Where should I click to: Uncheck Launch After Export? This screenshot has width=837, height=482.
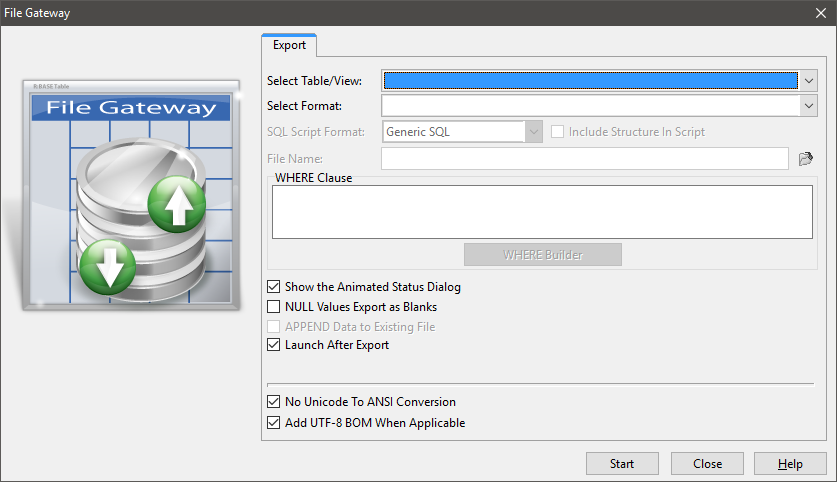275,346
